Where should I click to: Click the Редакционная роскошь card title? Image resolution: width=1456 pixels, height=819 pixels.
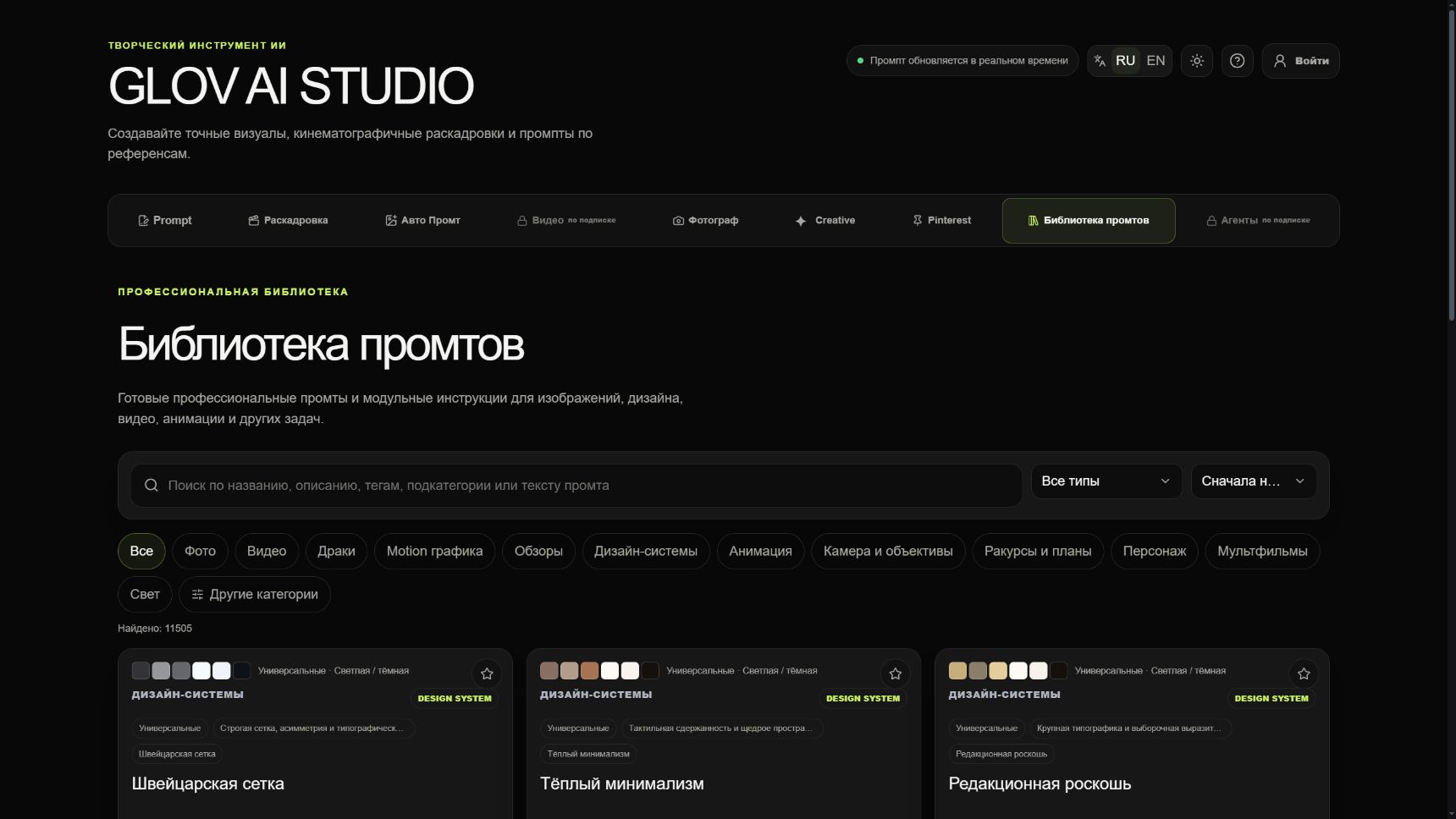coord(1040,783)
